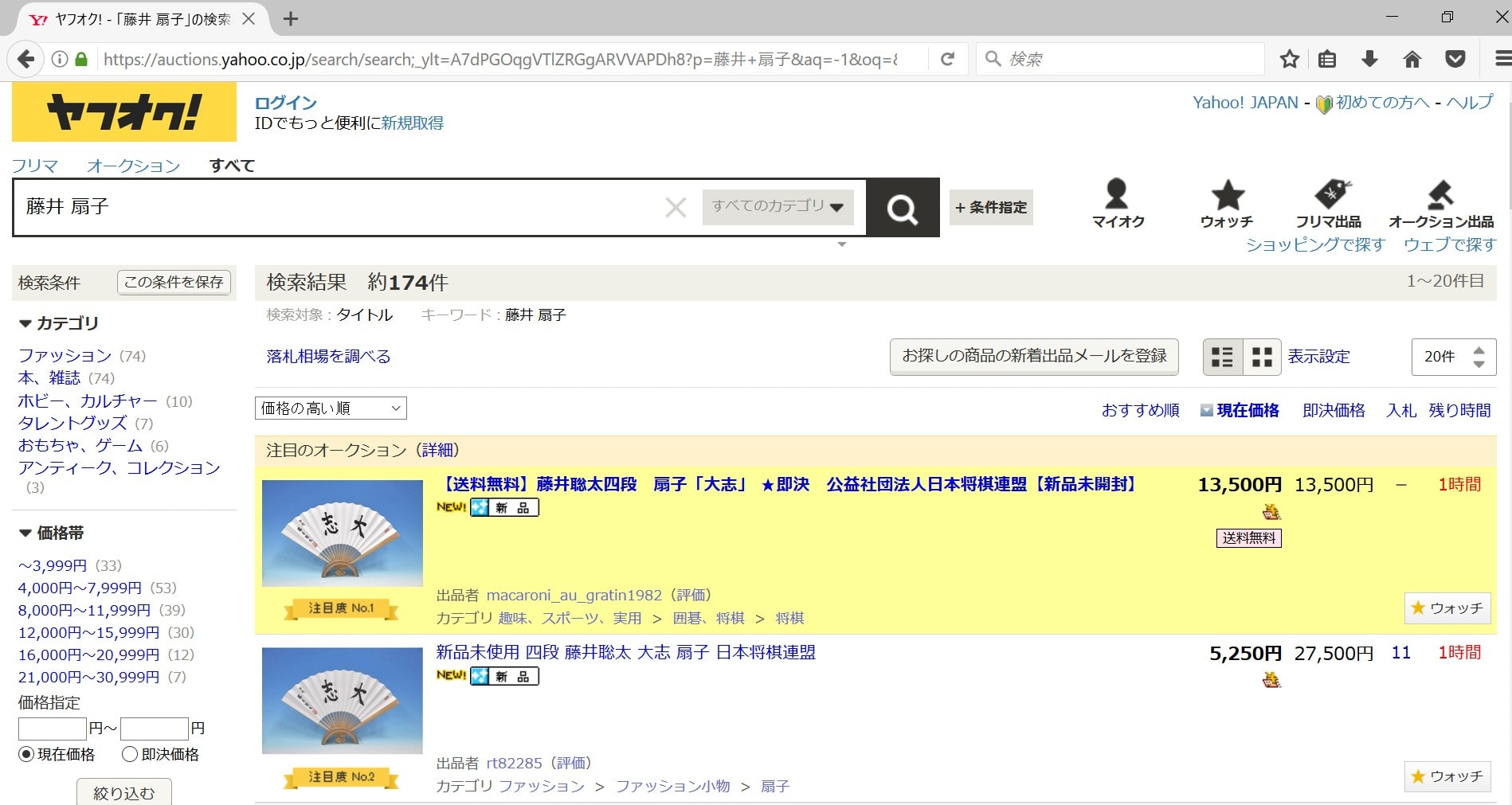Select the 現在価格 radio button
This screenshot has height=805, width=1512.
pyautogui.click(x=26, y=754)
